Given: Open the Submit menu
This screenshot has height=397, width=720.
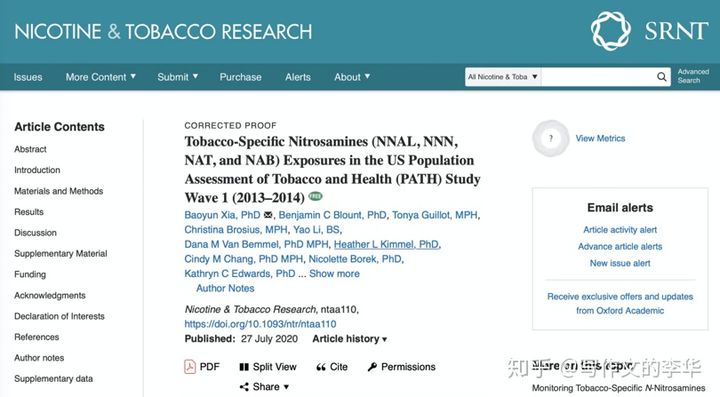Looking at the screenshot, I should click(x=178, y=77).
